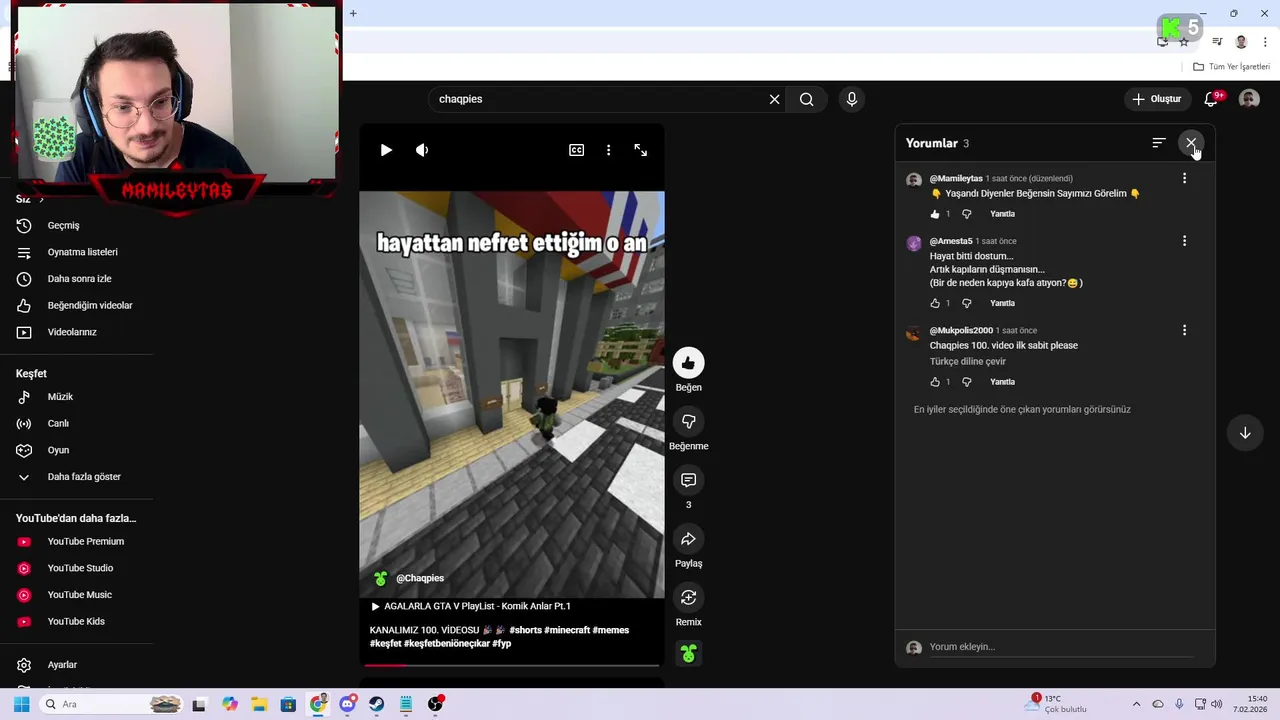Viewport: 1280px width, 720px height.
Task: Open the YouTube account avatar menu
Action: pyautogui.click(x=1249, y=99)
